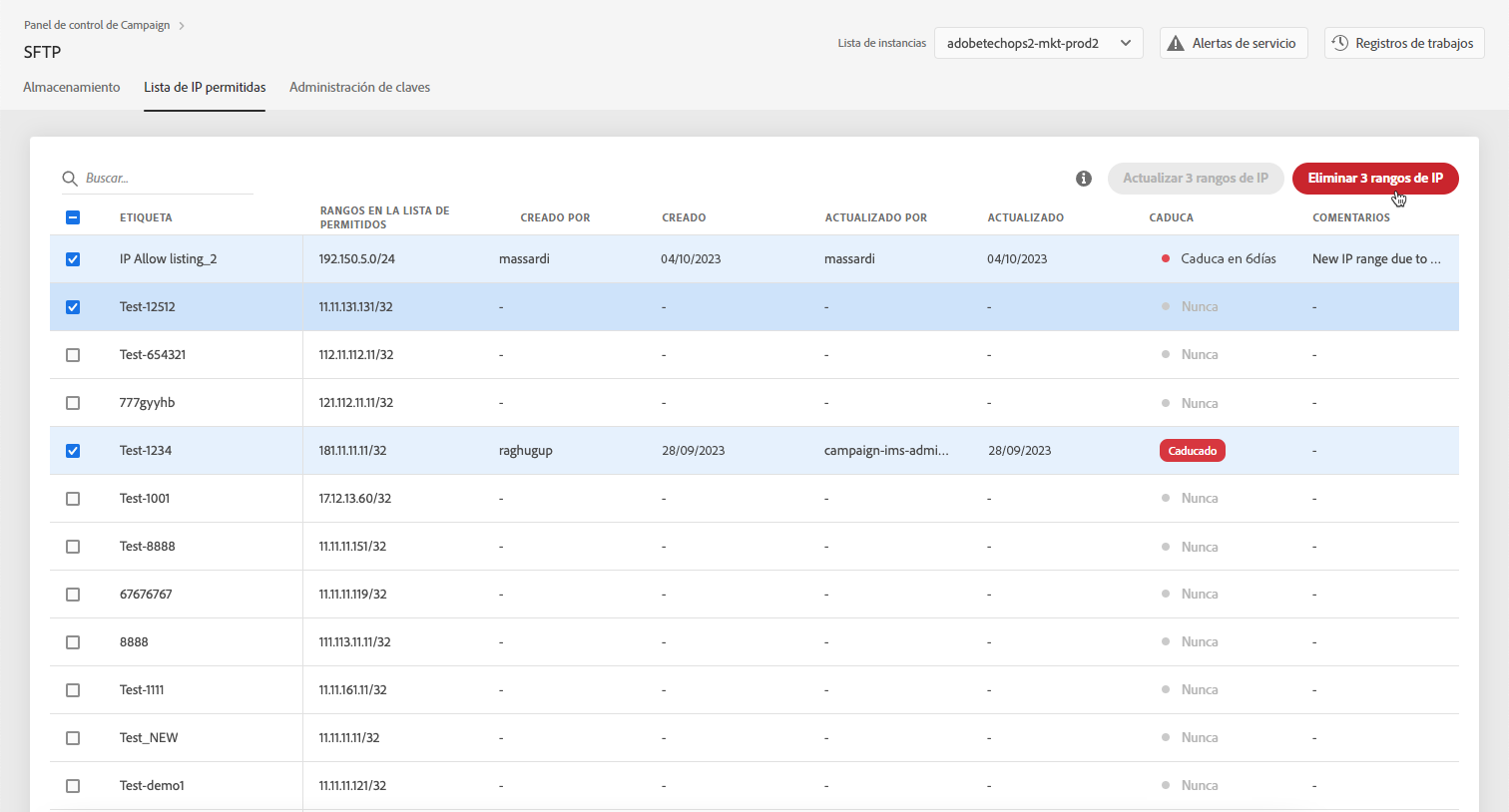Click 'Caduca en 6días' status text
This screenshot has width=1509, height=812.
1229,259
